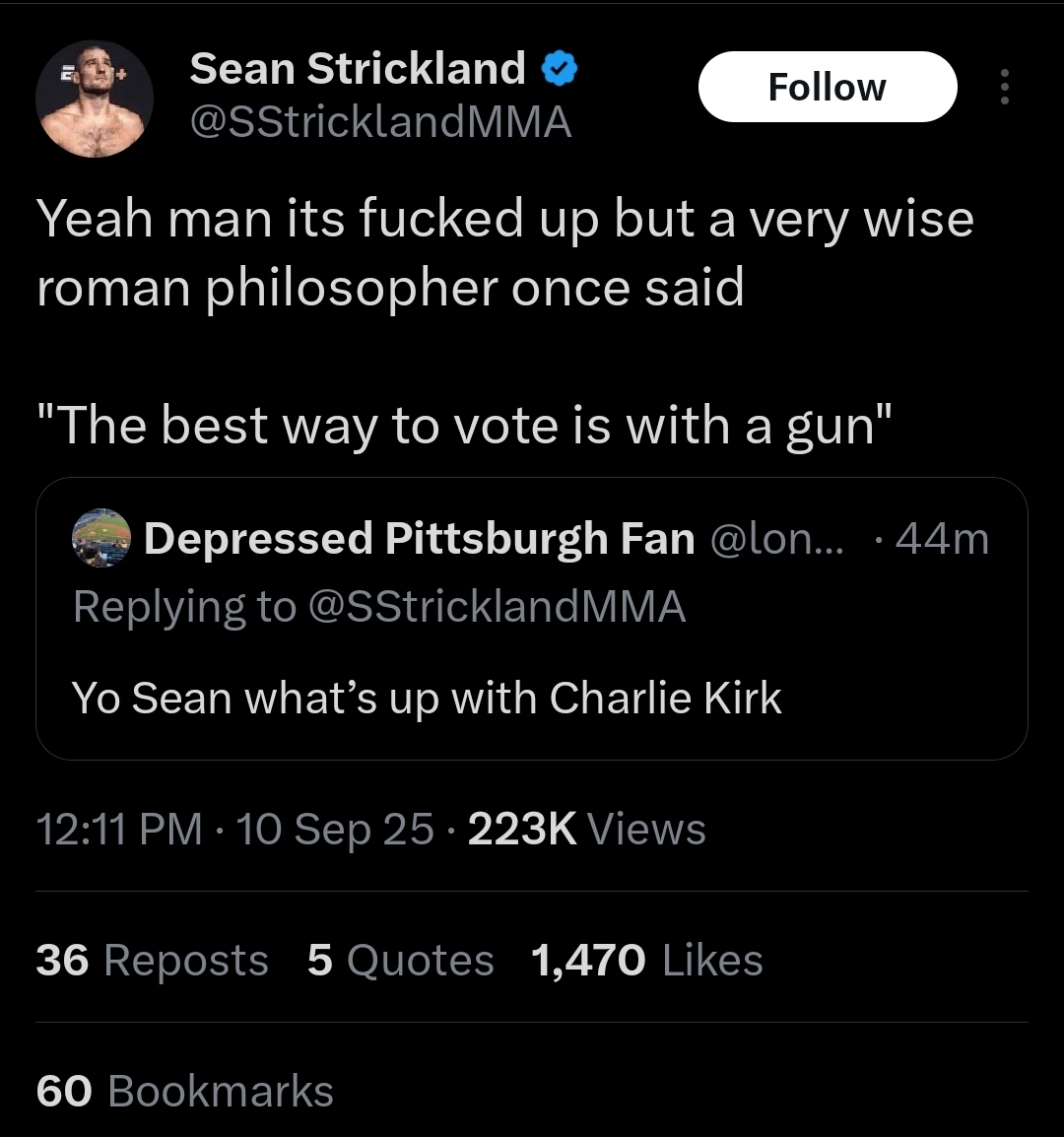
Task: Open the three-dot more options menu
Action: (1005, 87)
